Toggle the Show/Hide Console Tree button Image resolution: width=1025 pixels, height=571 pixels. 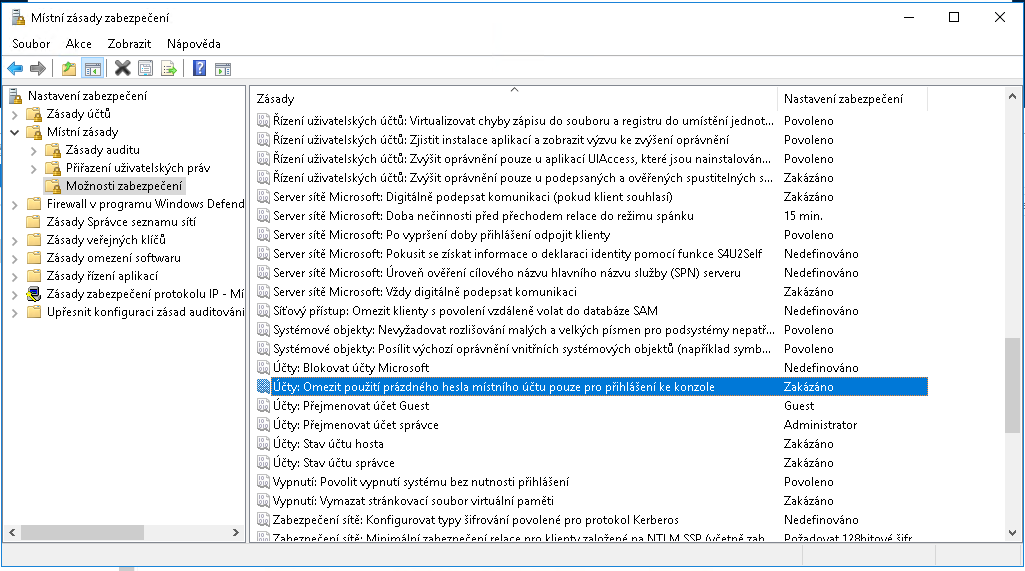click(x=92, y=68)
